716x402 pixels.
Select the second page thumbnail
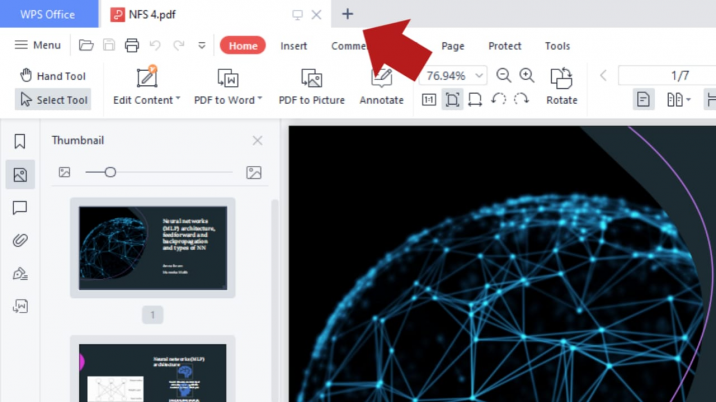click(x=153, y=369)
